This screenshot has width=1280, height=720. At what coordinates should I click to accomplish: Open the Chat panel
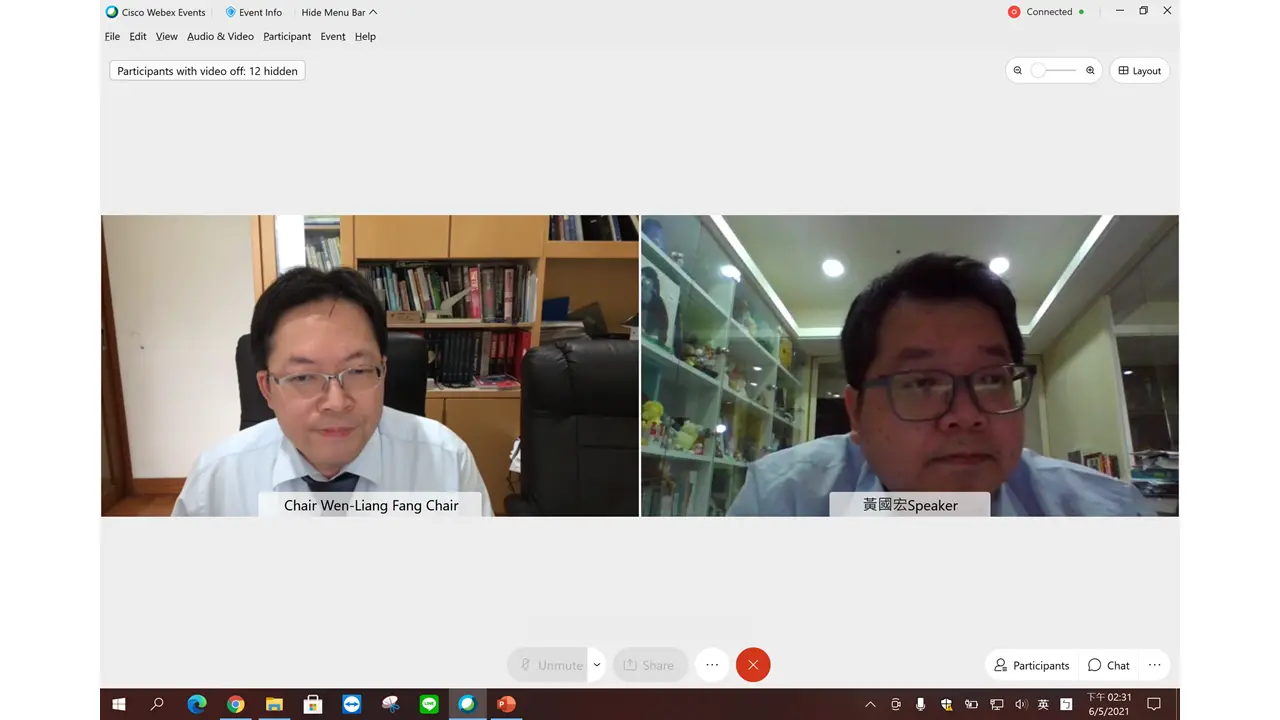click(x=1109, y=665)
